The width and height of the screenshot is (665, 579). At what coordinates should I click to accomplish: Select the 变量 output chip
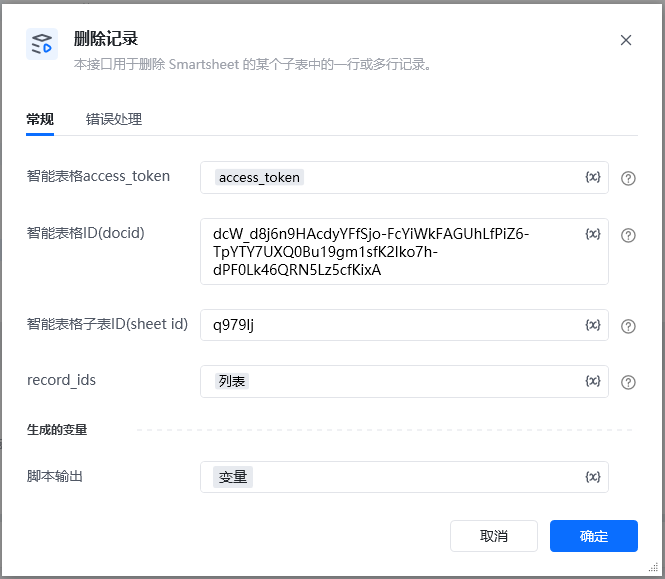[x=233, y=477]
